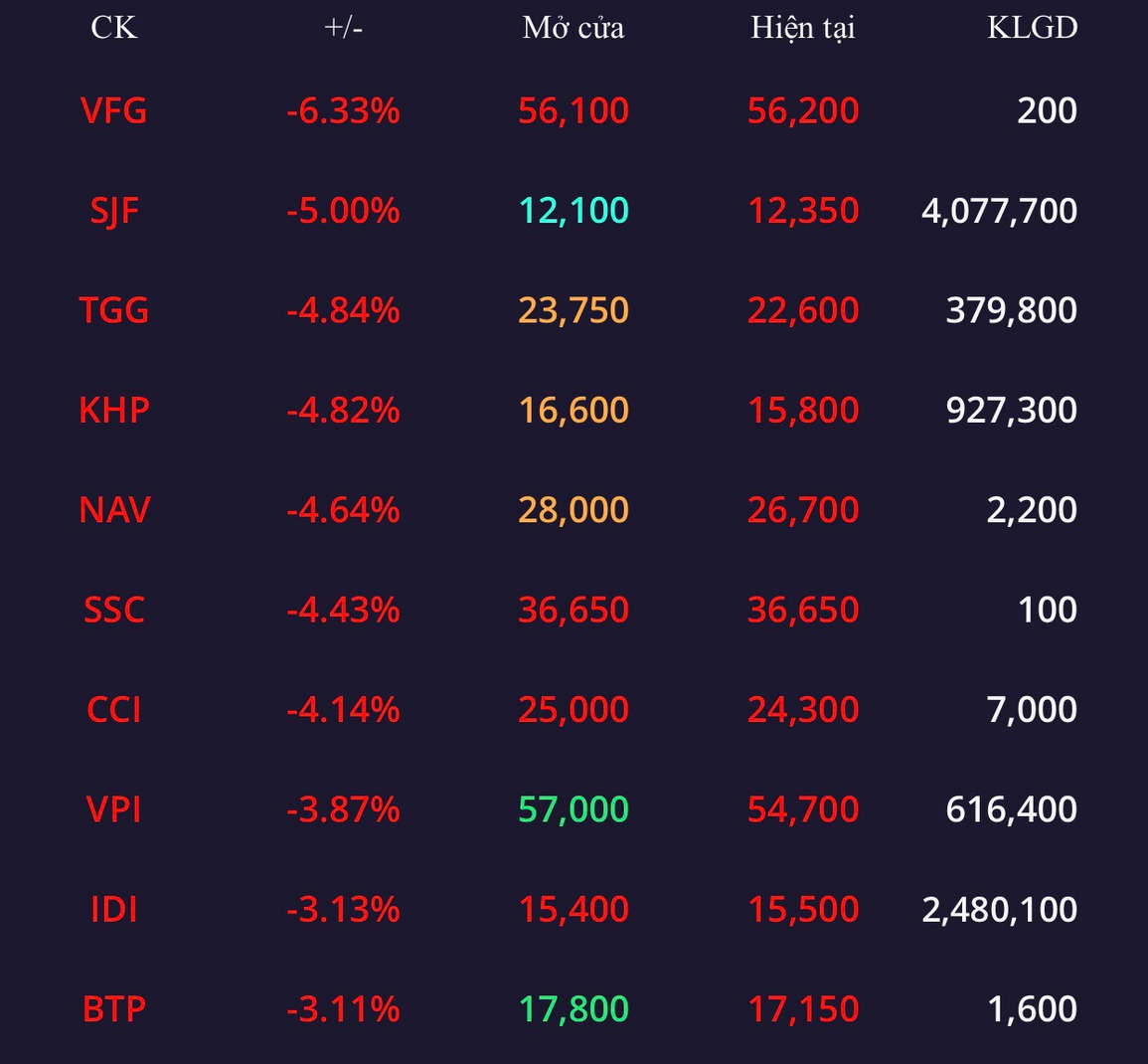Click IDI's current price 15,500

point(802,910)
